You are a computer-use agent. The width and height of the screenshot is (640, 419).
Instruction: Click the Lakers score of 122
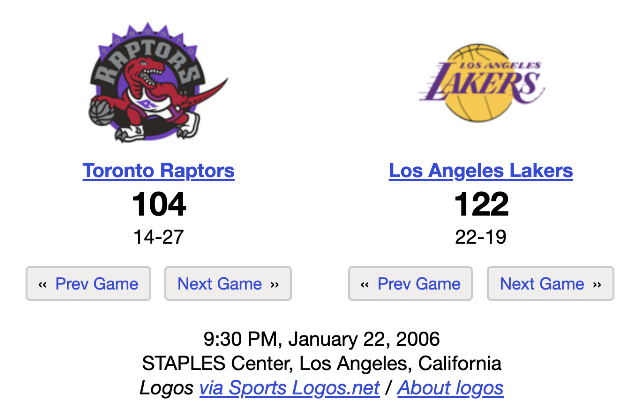(x=481, y=204)
